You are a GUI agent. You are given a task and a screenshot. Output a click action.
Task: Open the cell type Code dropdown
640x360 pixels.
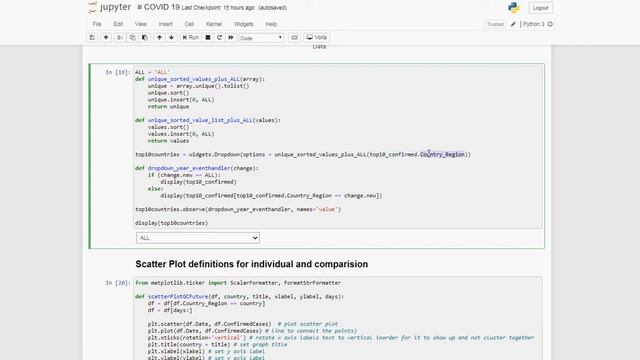pos(261,38)
